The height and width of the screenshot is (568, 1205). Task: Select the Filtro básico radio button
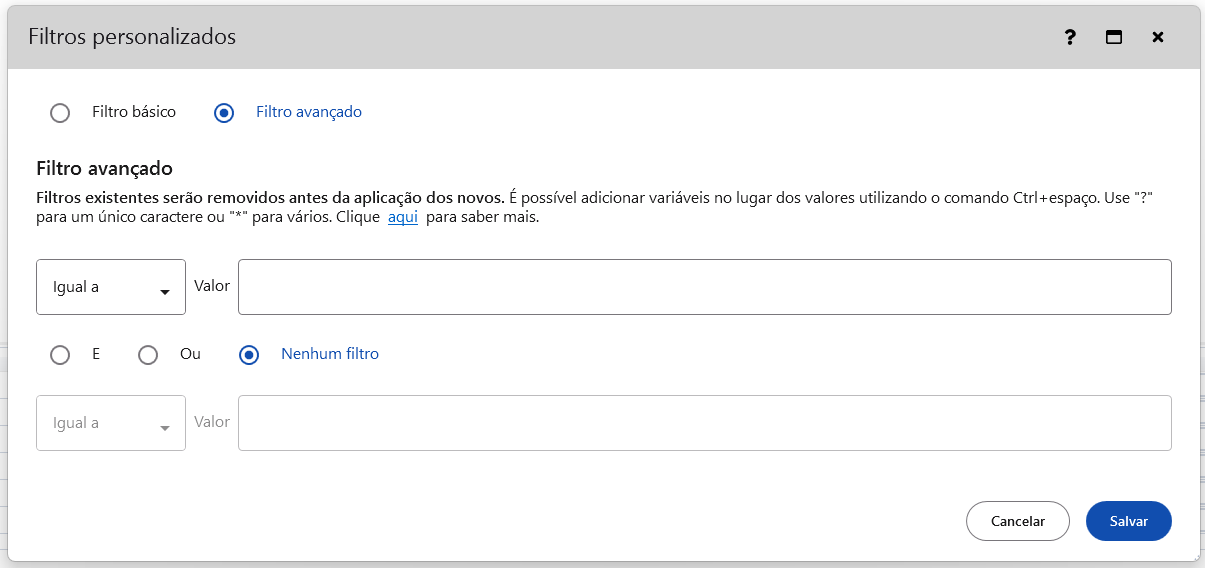click(x=60, y=113)
